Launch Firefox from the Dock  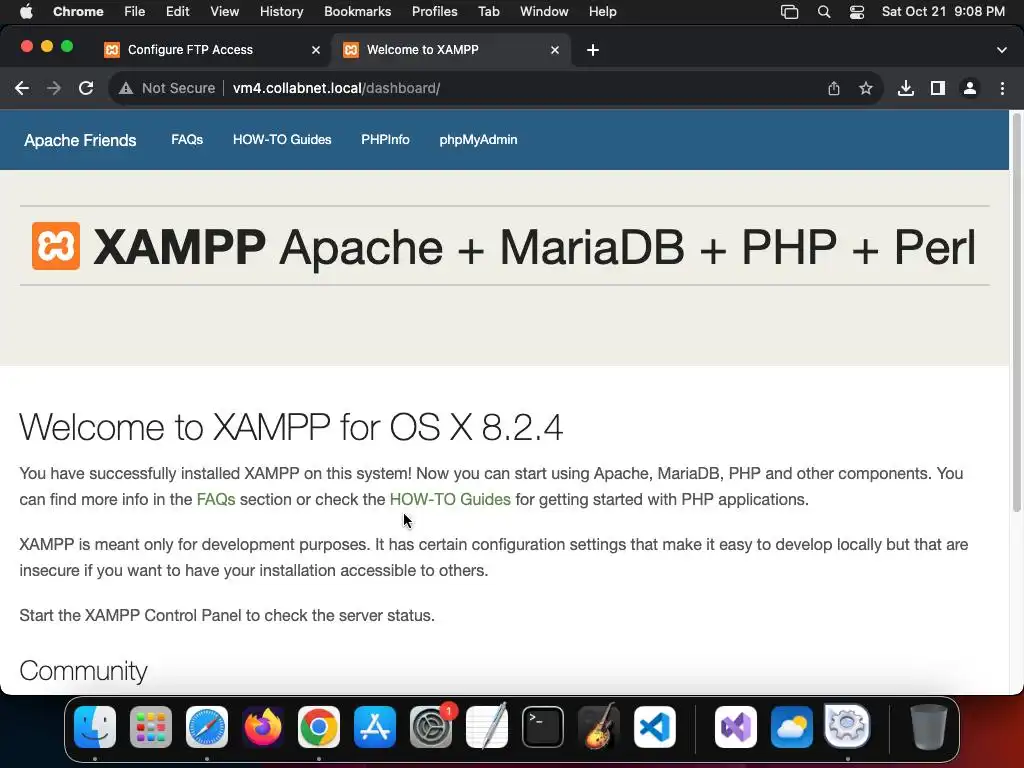point(263,727)
